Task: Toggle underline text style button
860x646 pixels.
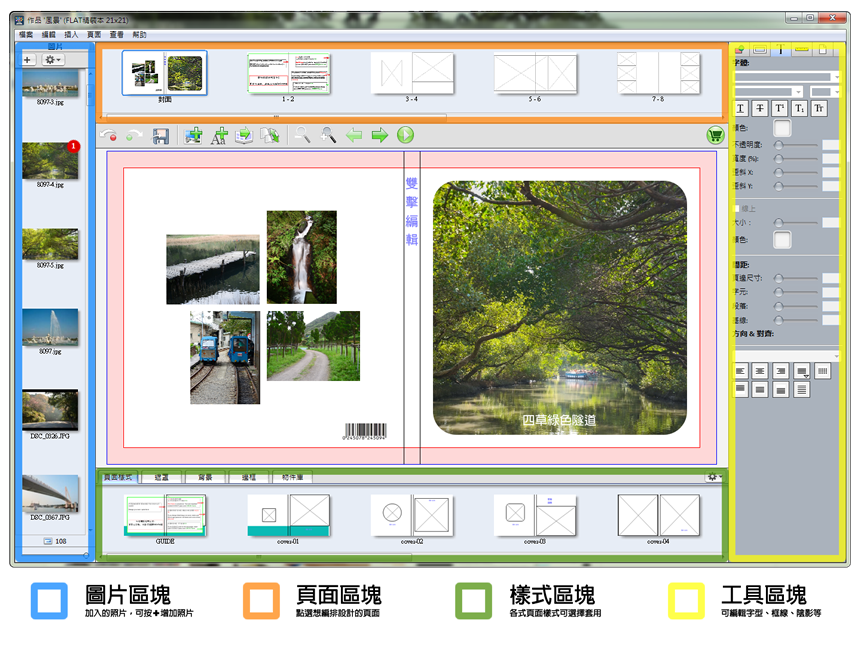Action: pyautogui.click(x=740, y=109)
